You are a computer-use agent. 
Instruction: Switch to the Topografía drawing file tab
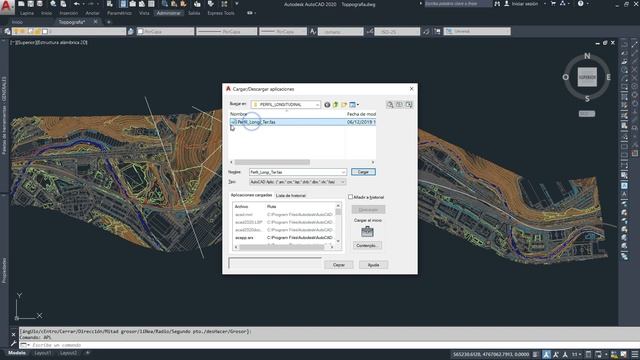[71, 22]
